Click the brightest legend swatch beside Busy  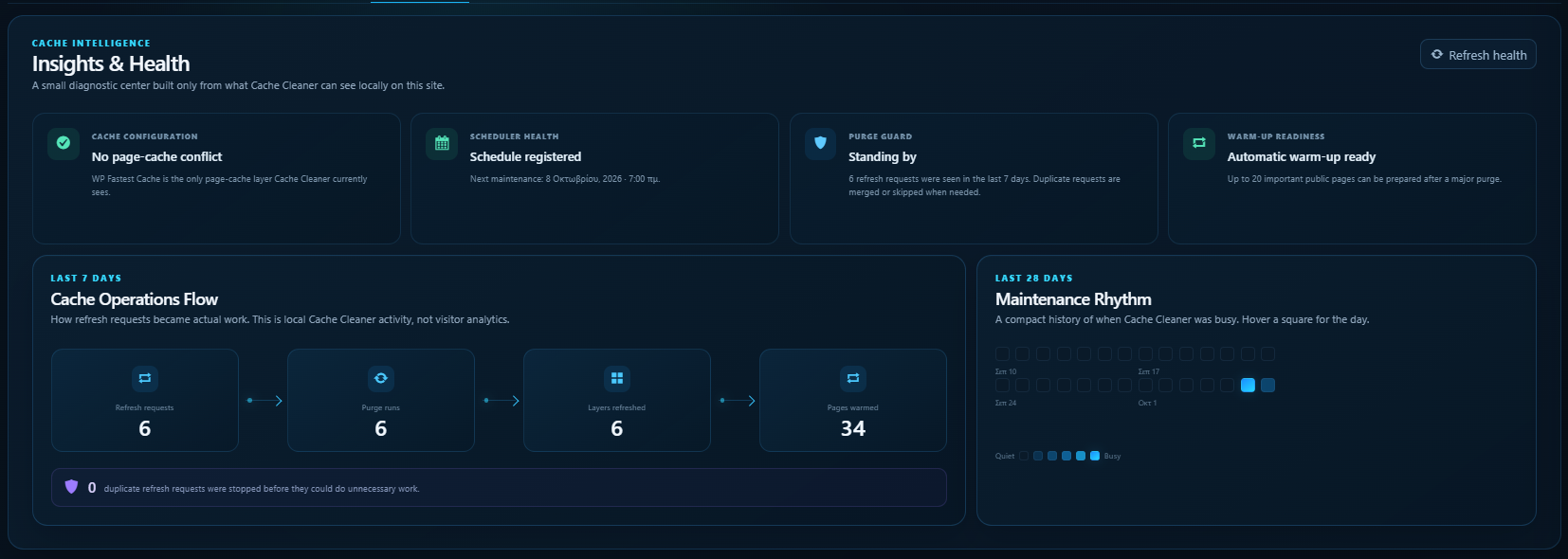[x=1095, y=456]
